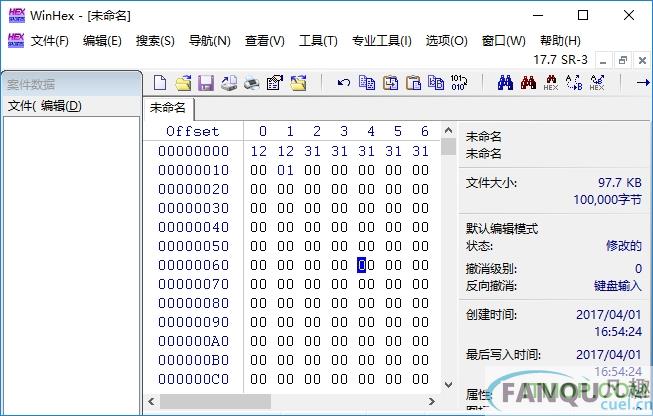Click the file size value 97.7 KB
The height and width of the screenshot is (416, 653).
coord(620,183)
